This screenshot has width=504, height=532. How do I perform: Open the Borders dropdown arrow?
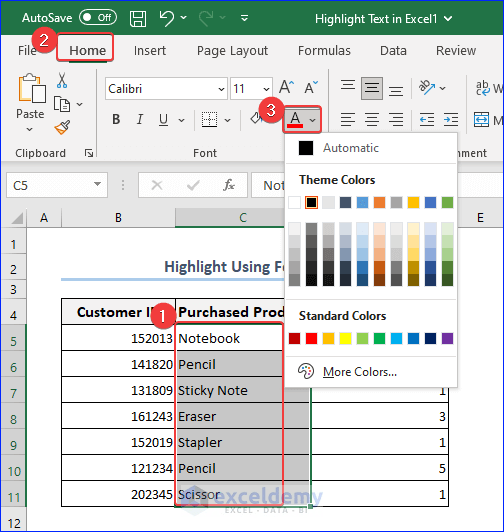(x=227, y=120)
